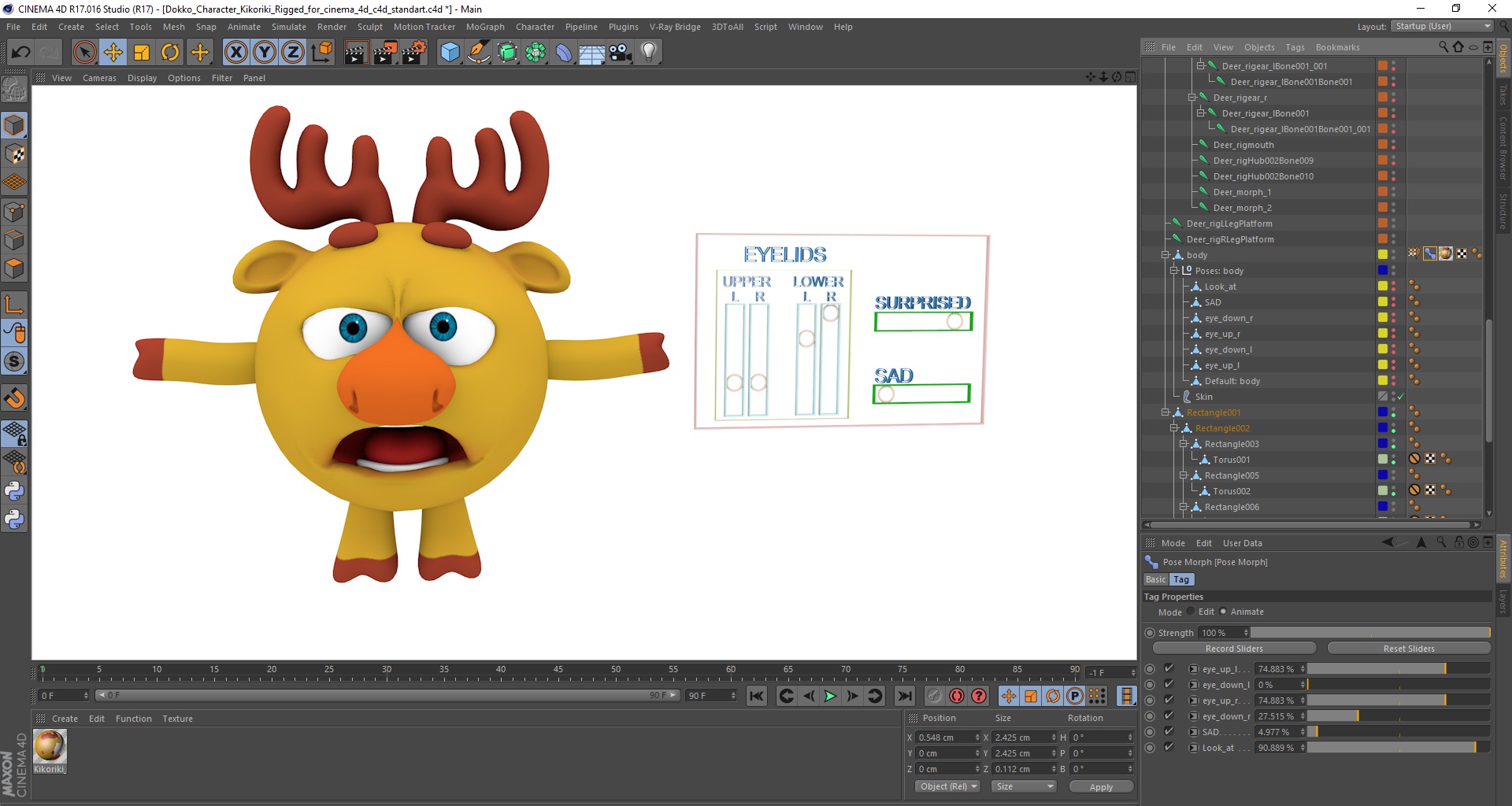This screenshot has height=806, width=1512.
Task: Select the Move tool
Action: point(113,53)
